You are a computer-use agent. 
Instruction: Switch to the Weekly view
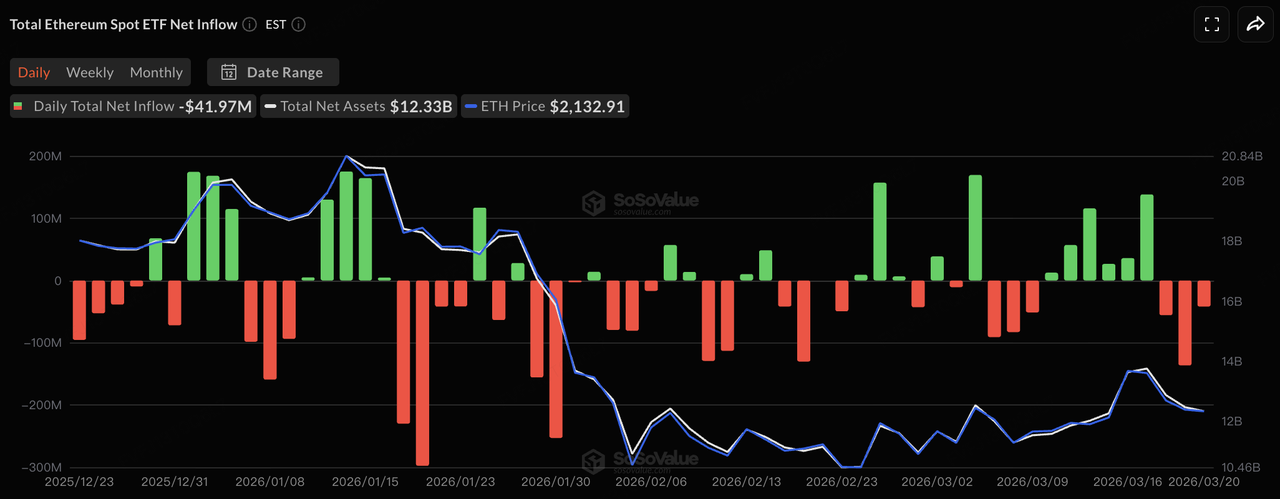coord(90,72)
